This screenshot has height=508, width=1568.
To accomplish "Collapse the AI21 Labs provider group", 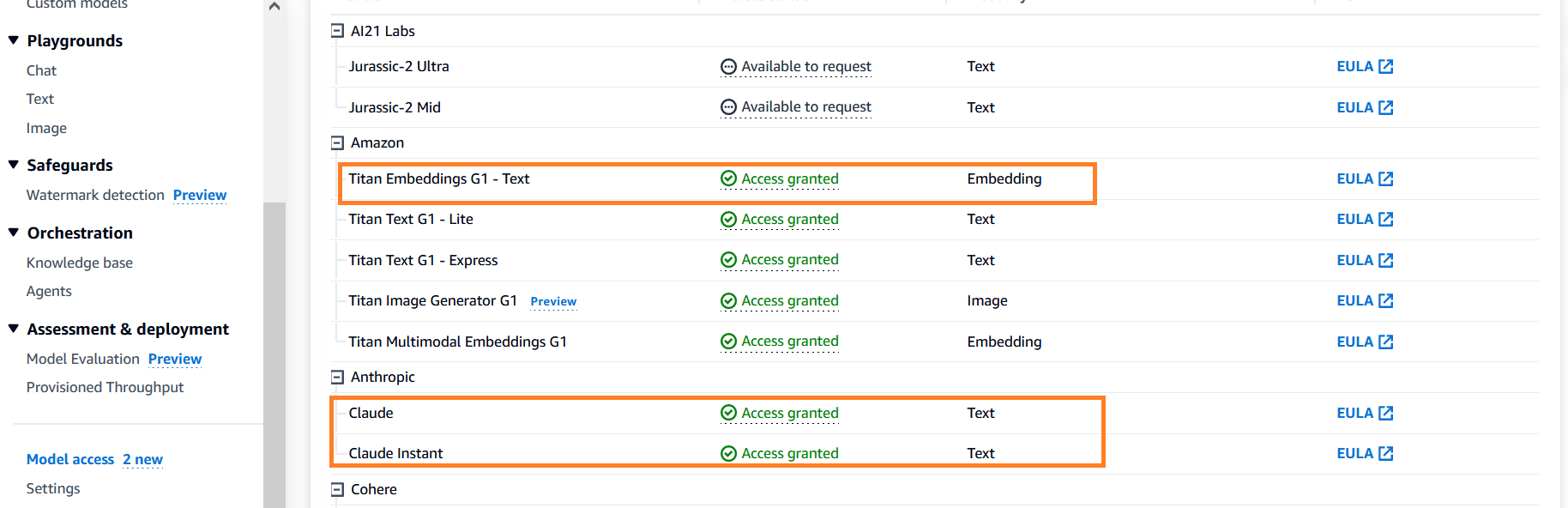I will click(x=337, y=31).
